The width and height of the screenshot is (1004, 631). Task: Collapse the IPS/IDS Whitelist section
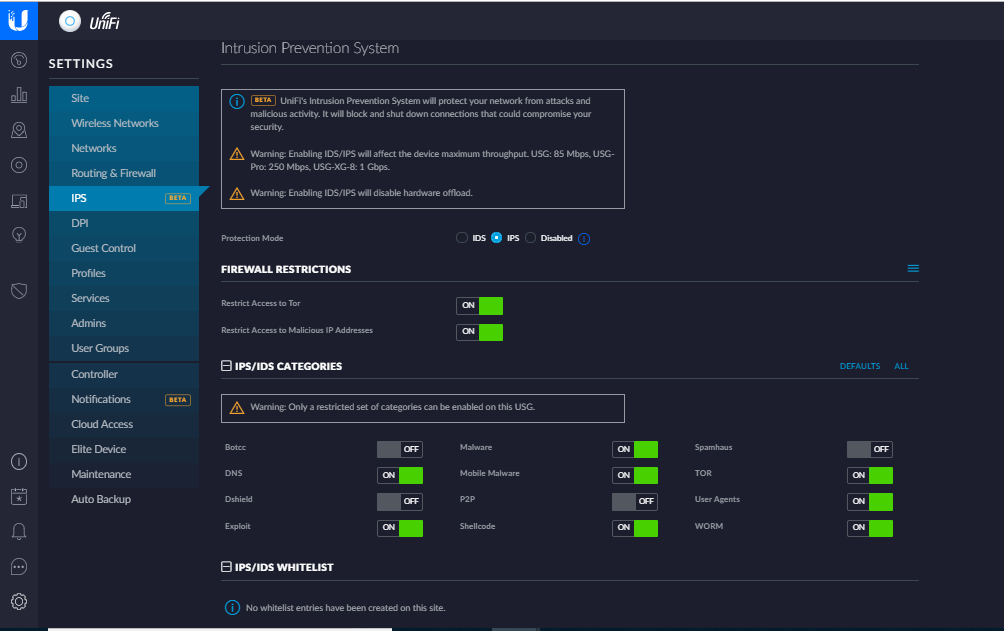(x=226, y=567)
